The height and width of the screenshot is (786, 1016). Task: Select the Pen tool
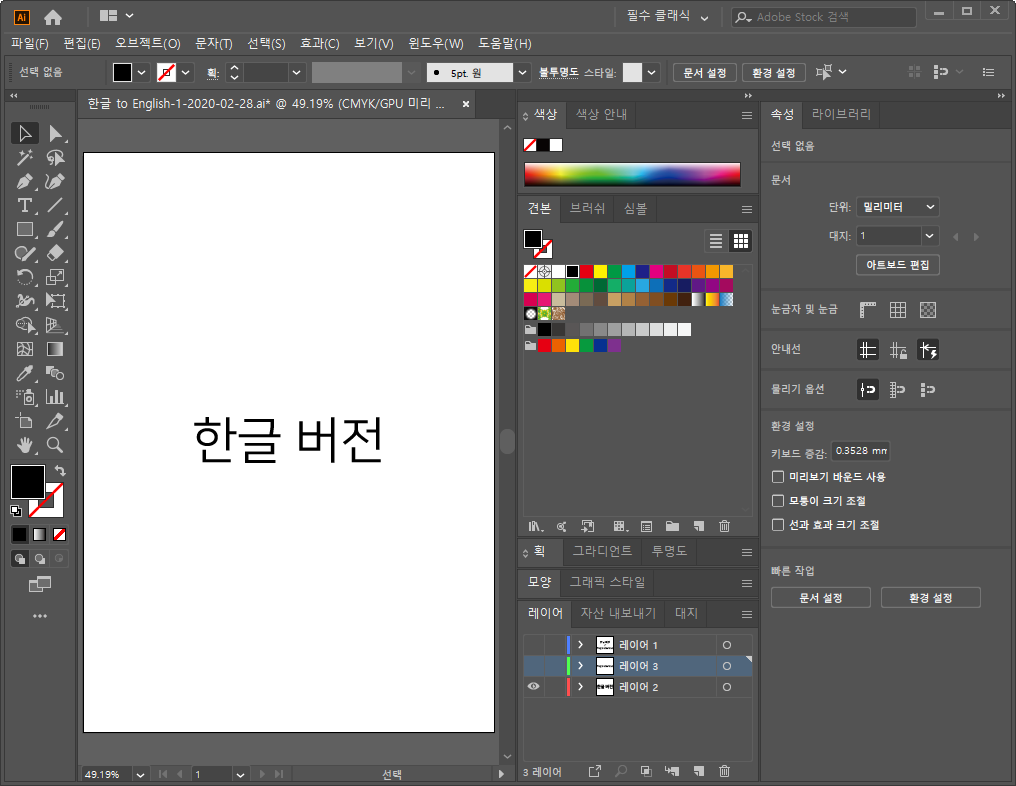[x=25, y=181]
